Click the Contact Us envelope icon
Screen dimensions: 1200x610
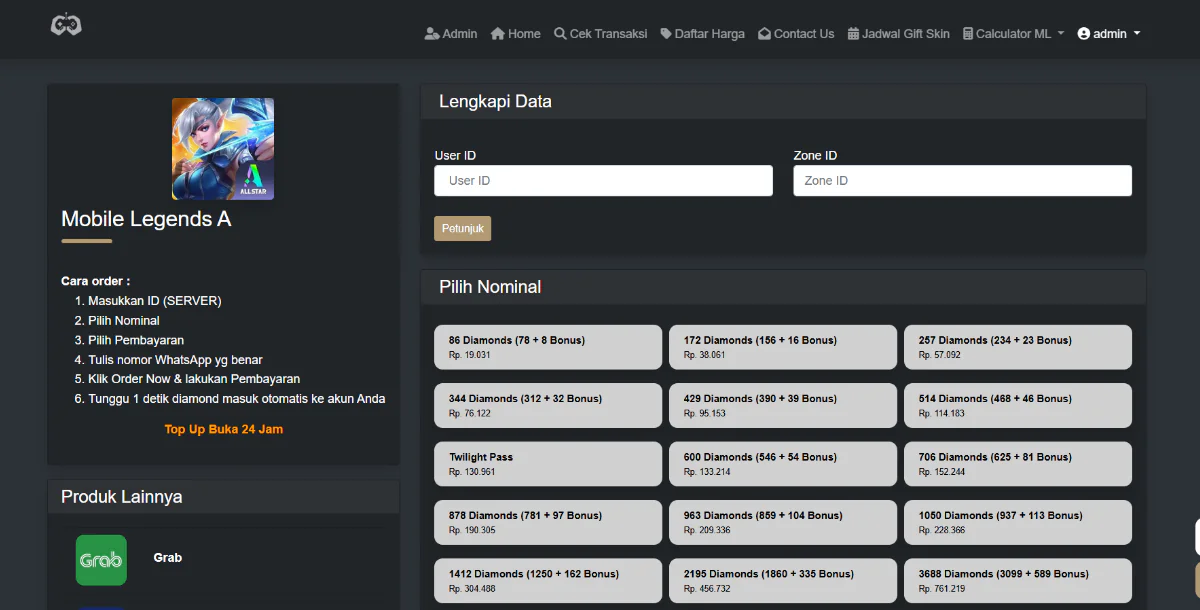click(764, 34)
